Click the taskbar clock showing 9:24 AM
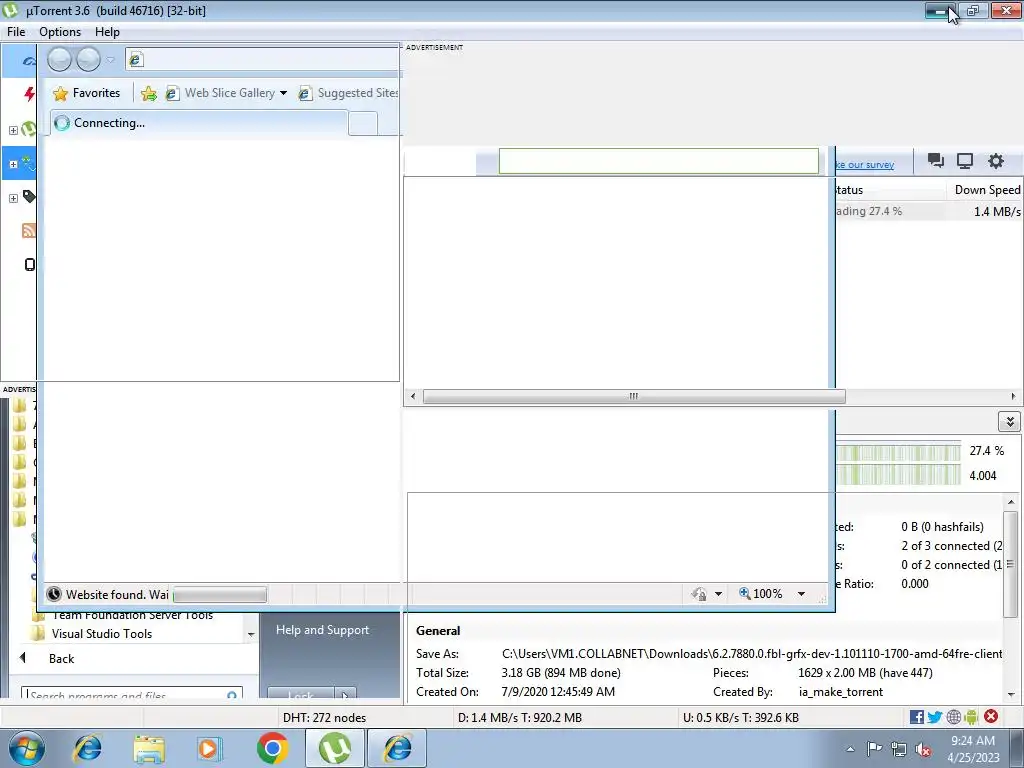 (974, 749)
